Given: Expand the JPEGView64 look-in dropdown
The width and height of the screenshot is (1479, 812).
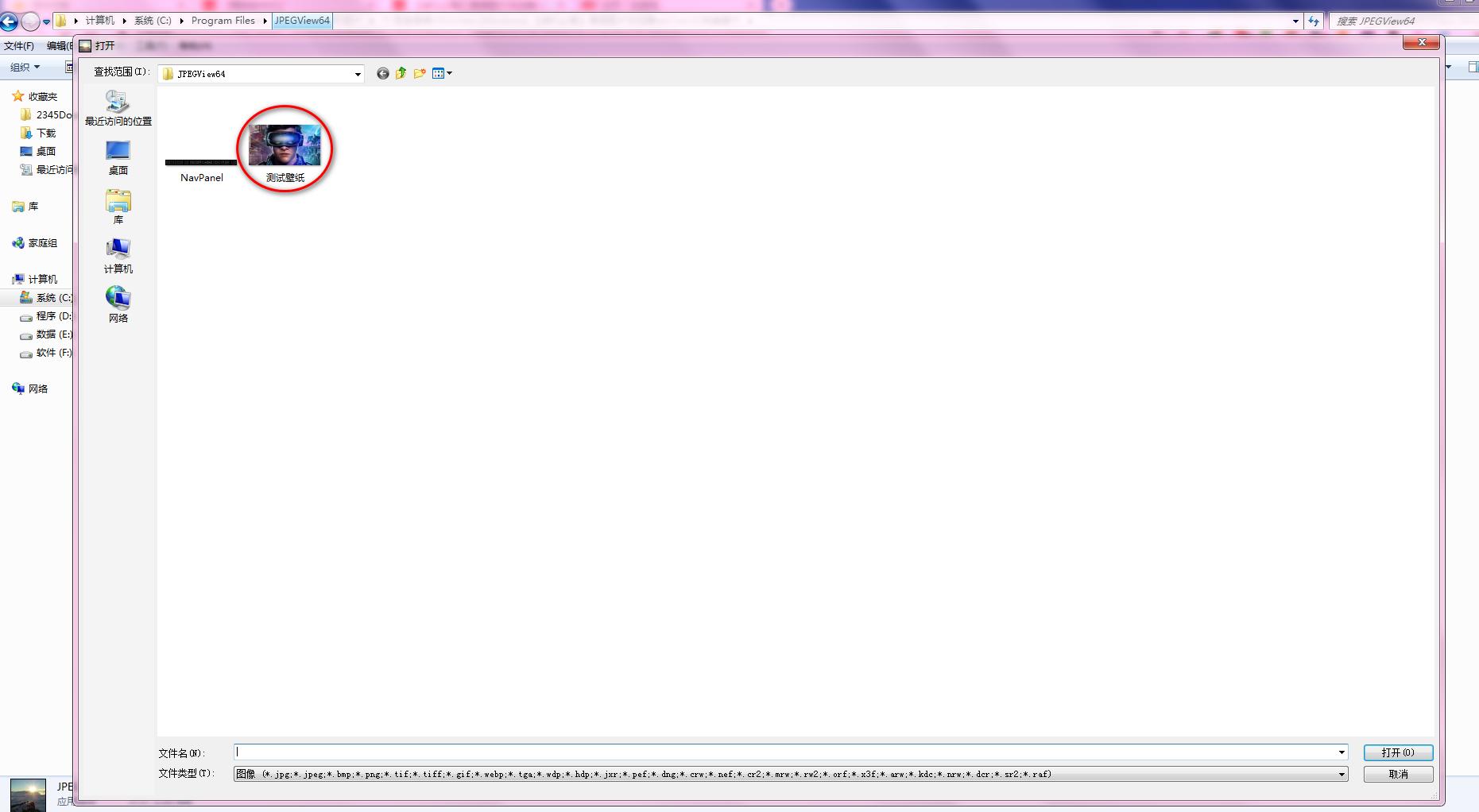Looking at the screenshot, I should (x=358, y=74).
